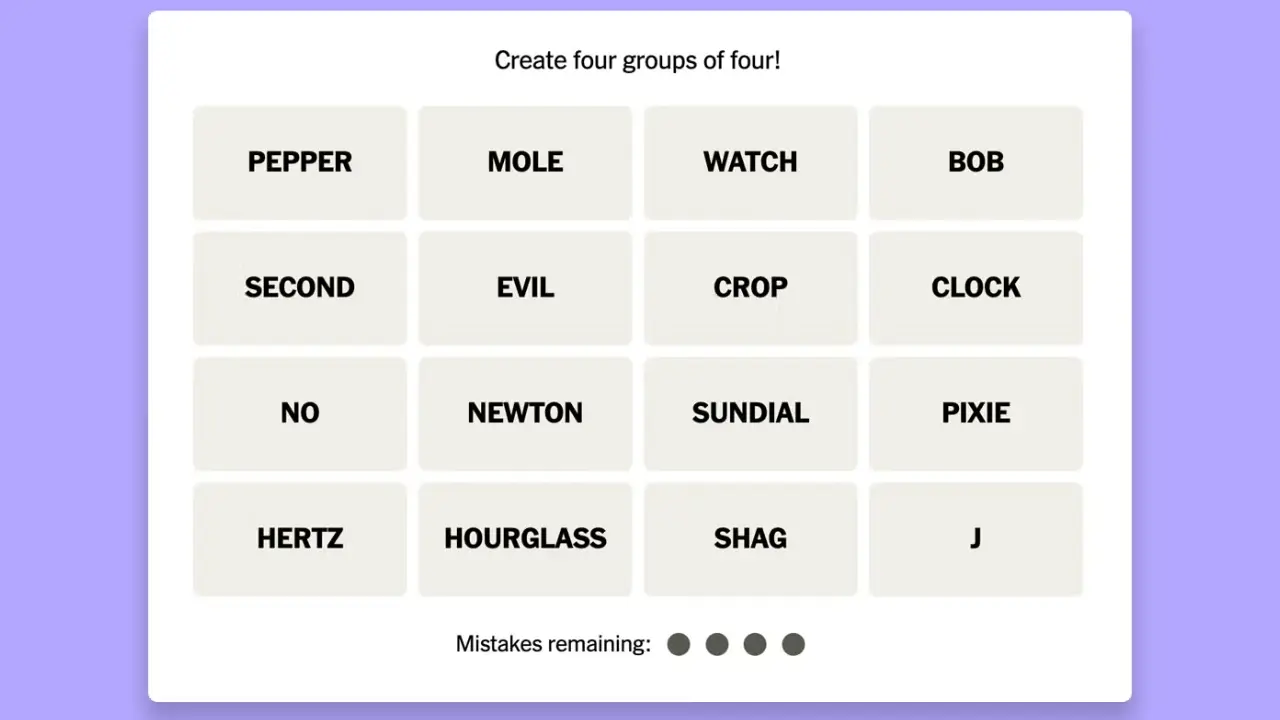This screenshot has height=720, width=1280.
Task: Select the HERTZ word tile
Action: pos(300,539)
